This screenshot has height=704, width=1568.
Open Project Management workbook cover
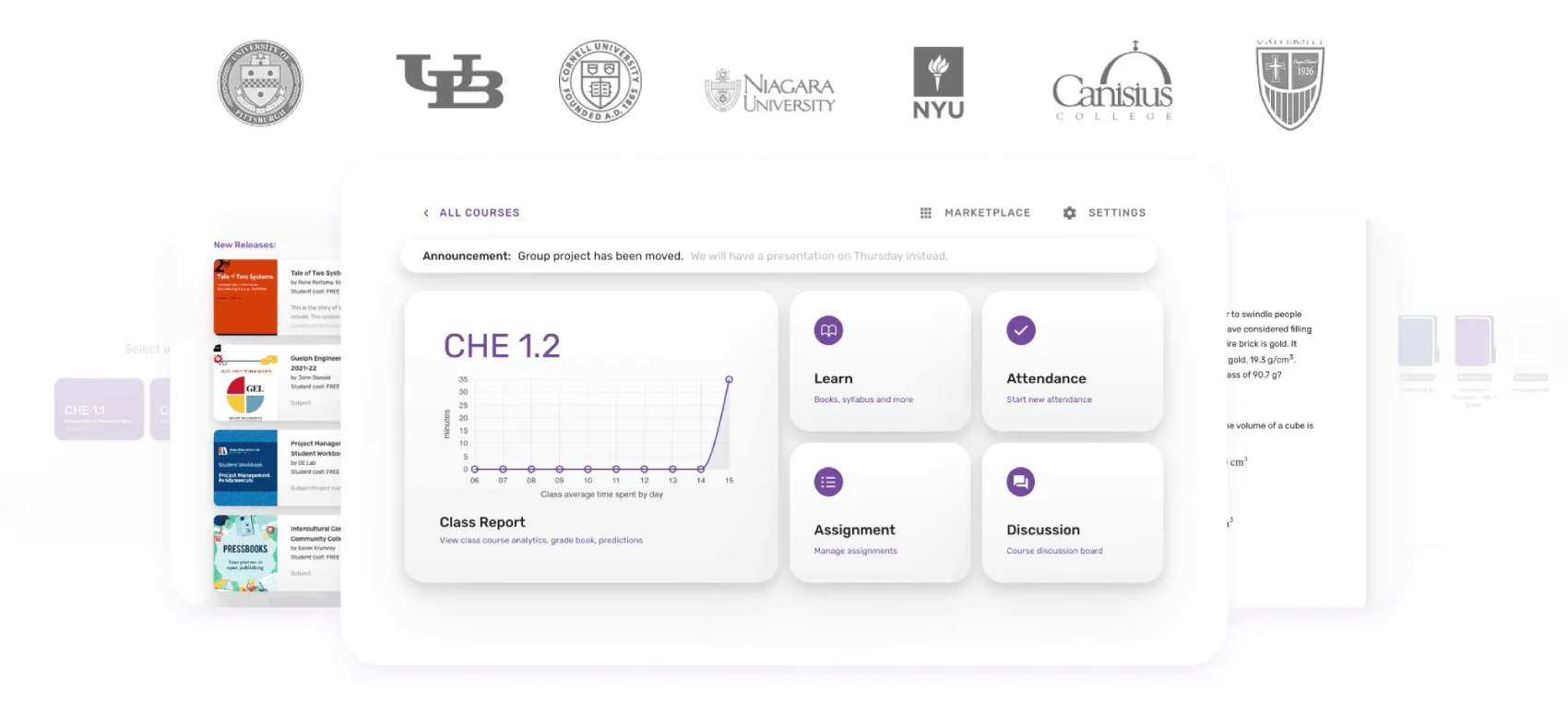(245, 468)
